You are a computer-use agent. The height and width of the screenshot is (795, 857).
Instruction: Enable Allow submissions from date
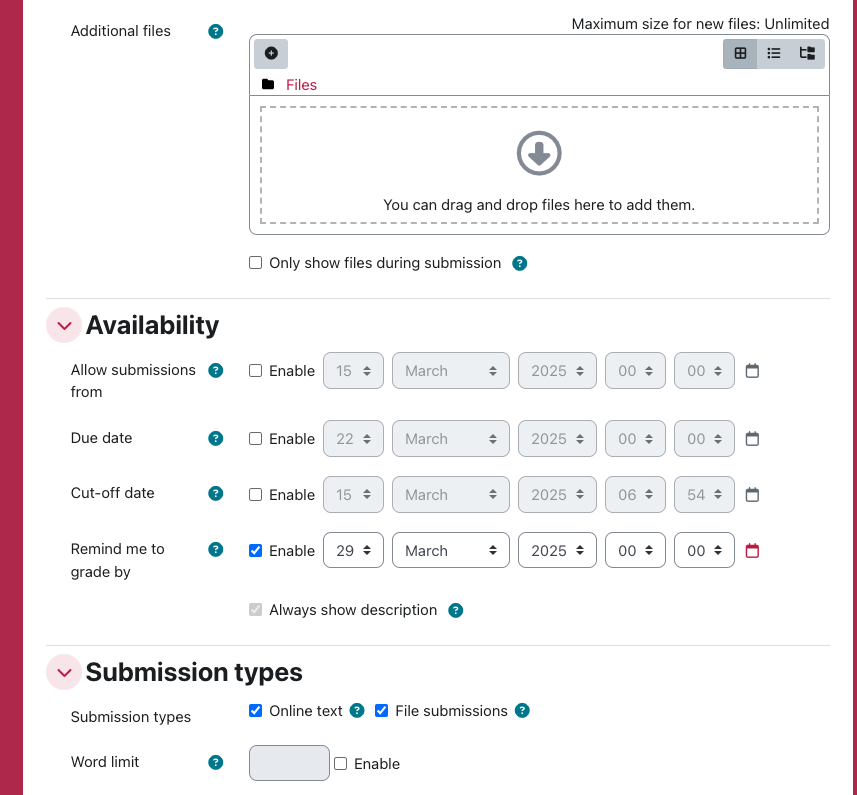pos(255,370)
